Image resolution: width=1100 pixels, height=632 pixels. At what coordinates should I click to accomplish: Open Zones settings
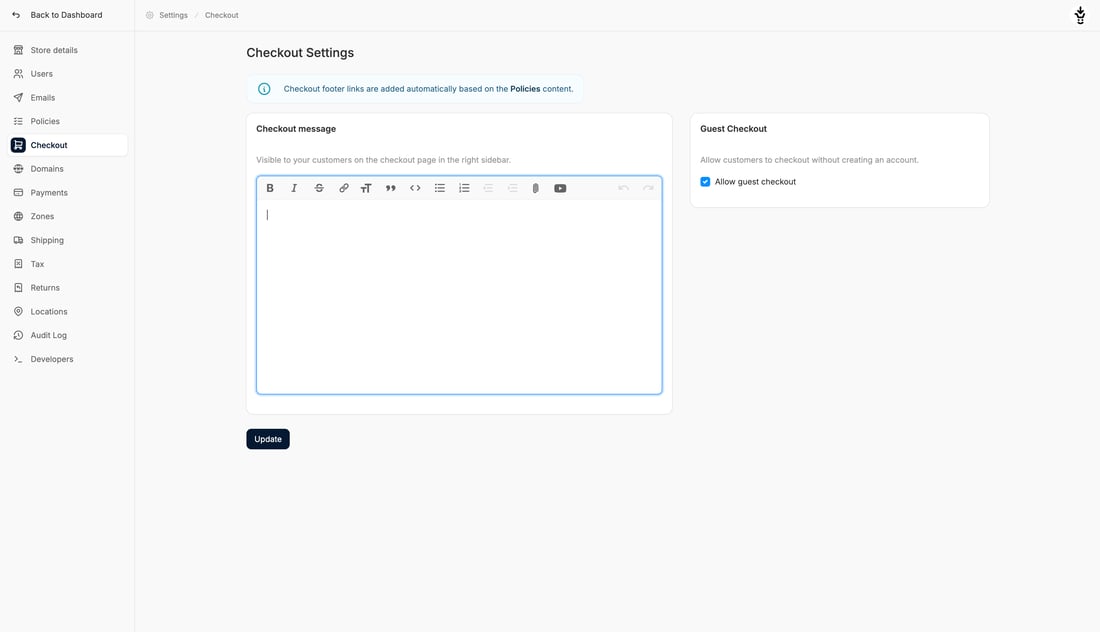point(68,217)
